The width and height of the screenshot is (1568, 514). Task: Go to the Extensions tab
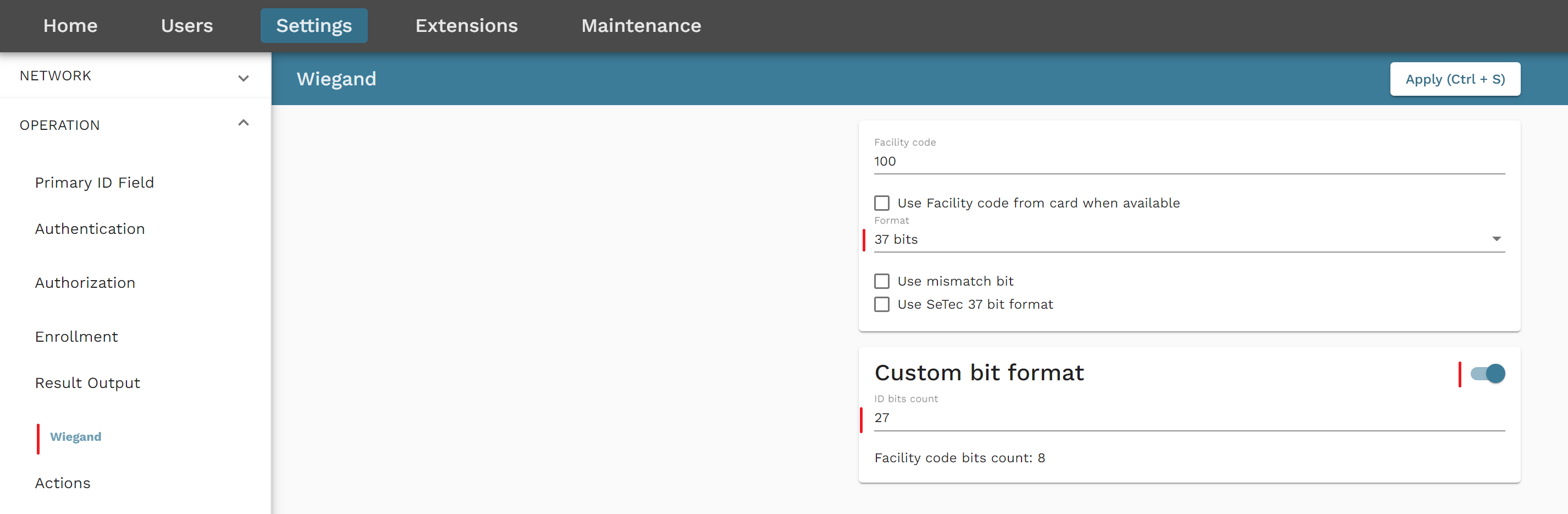[466, 25]
